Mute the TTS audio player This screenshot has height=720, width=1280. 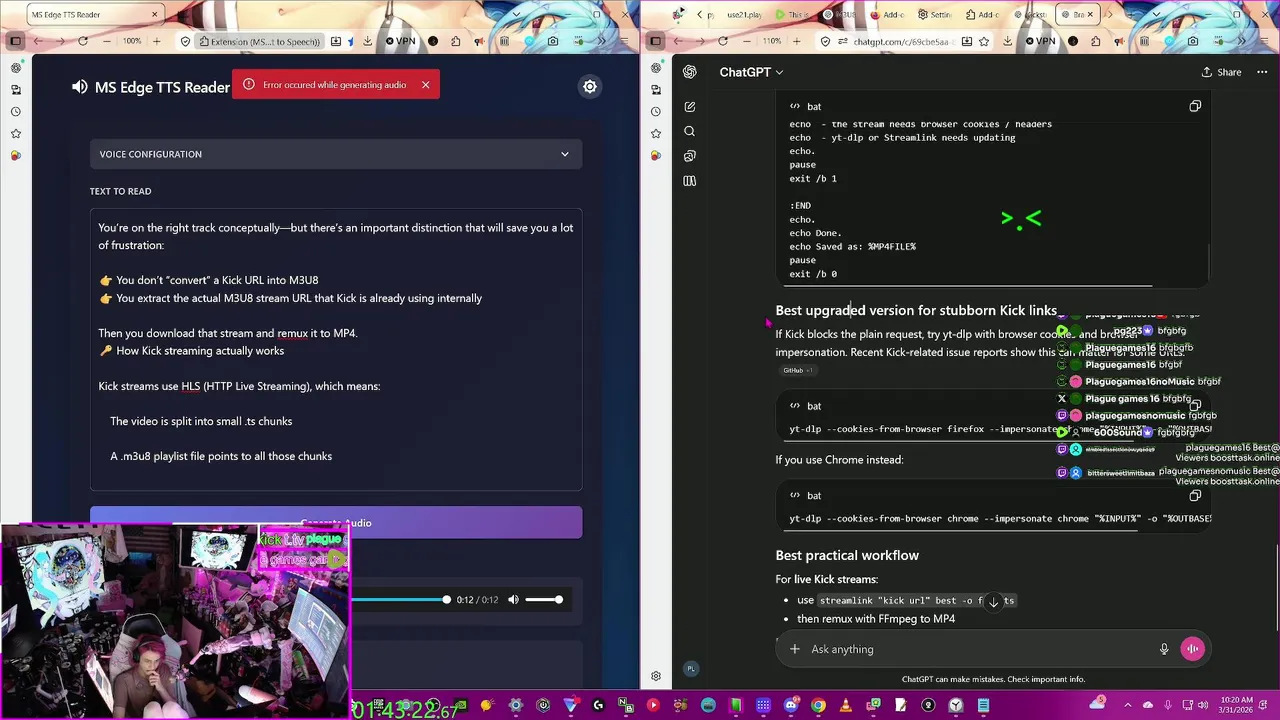click(x=513, y=600)
